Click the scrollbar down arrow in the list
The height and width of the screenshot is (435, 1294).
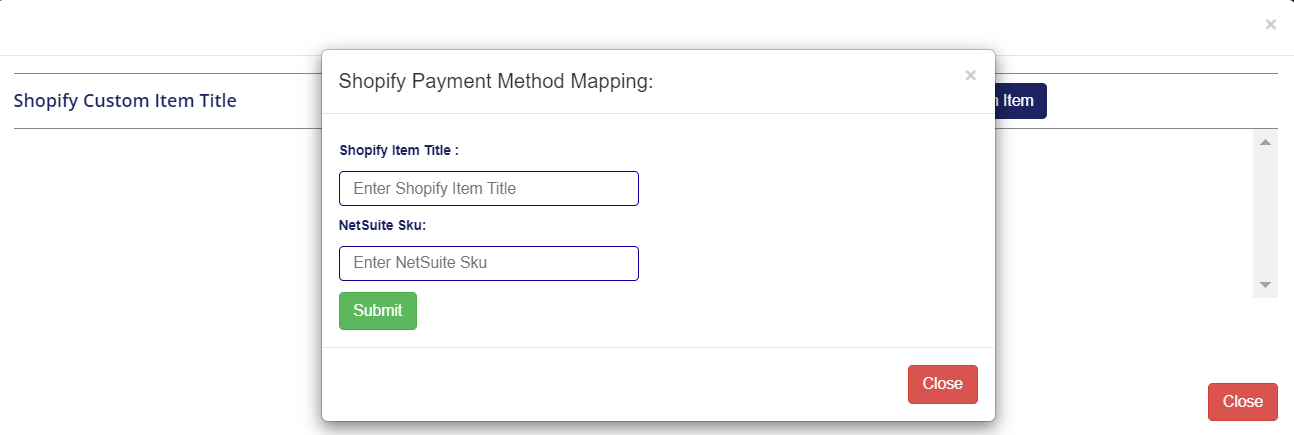(x=1265, y=285)
